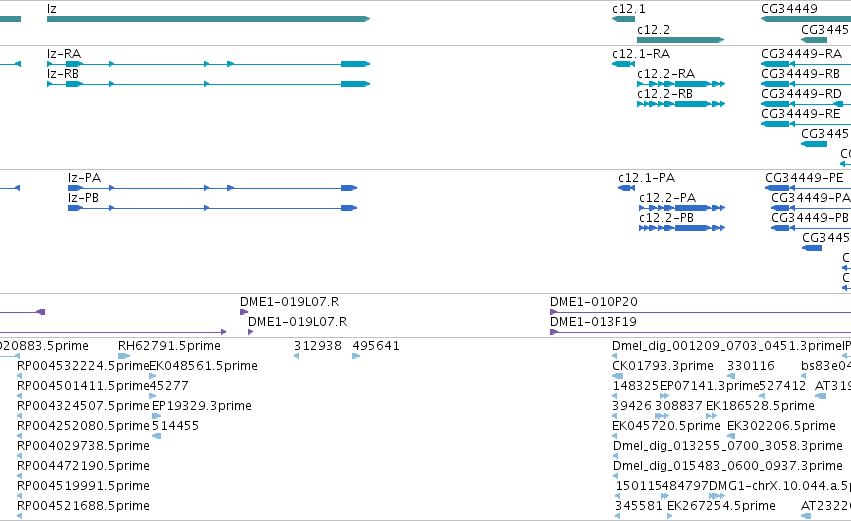Select the c12.2-PB protein feature
The width and height of the screenshot is (851, 521).
682,228
